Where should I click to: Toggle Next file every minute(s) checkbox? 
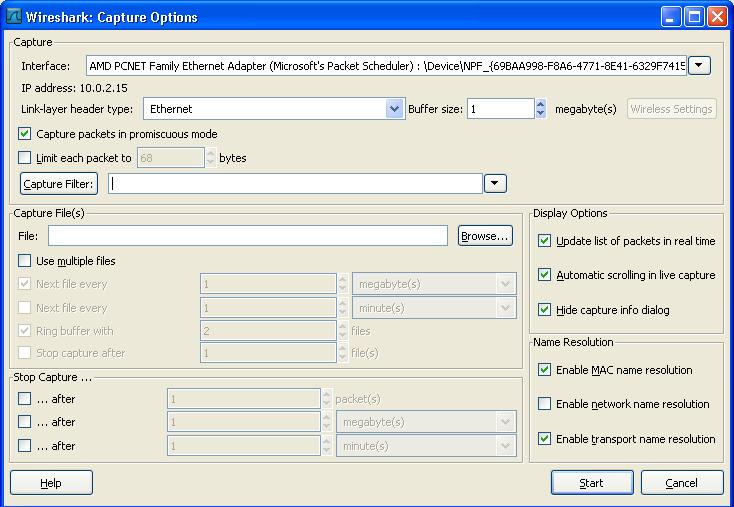click(24, 308)
